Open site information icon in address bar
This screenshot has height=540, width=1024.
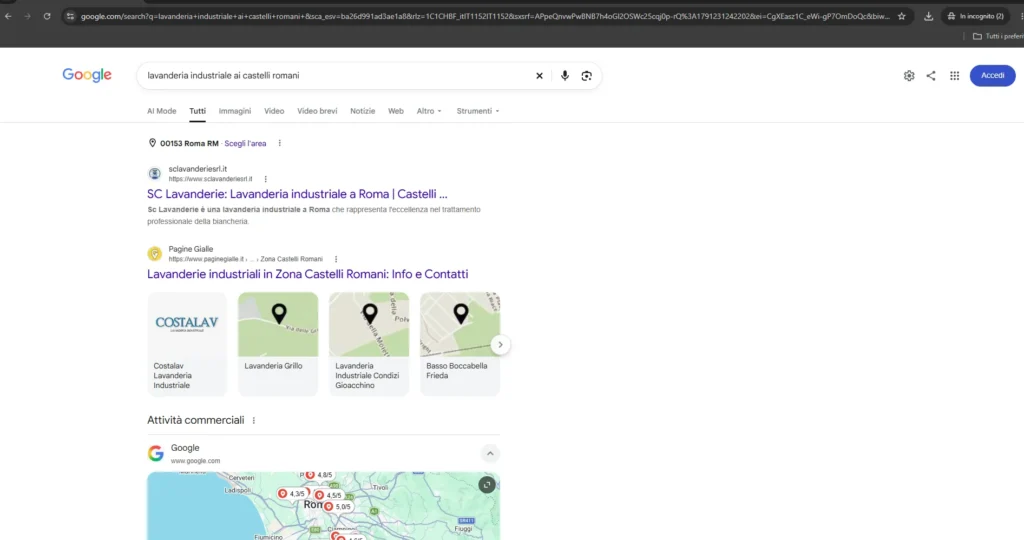click(71, 16)
